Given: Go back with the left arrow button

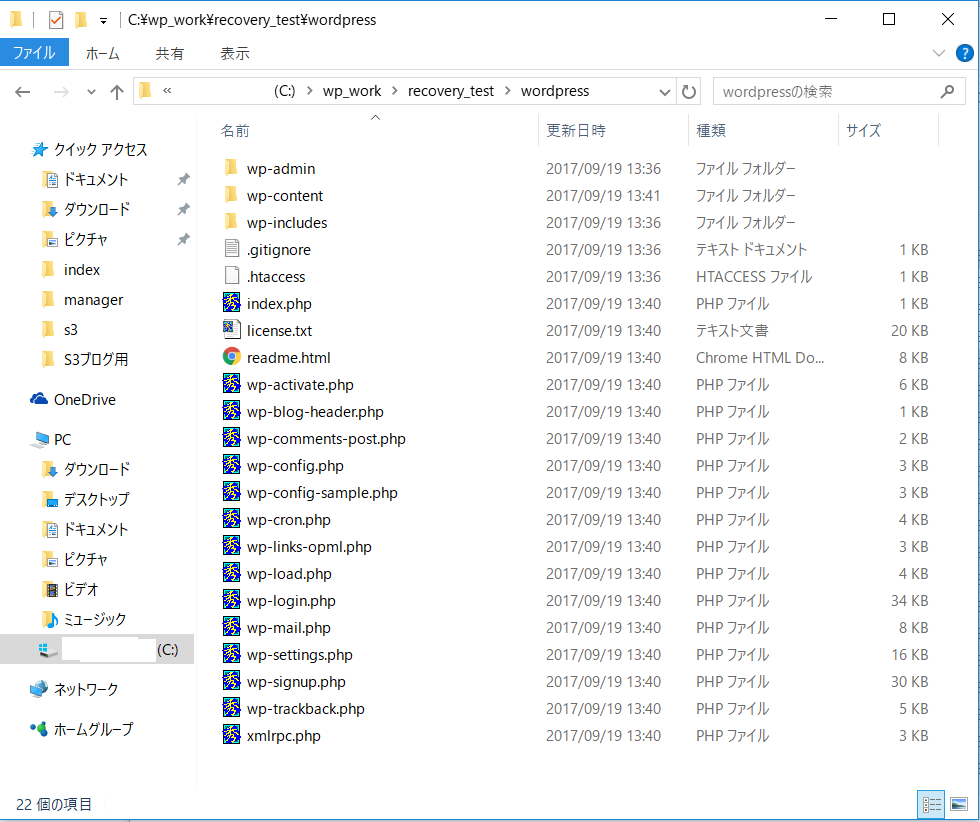Looking at the screenshot, I should pyautogui.click(x=23, y=92).
